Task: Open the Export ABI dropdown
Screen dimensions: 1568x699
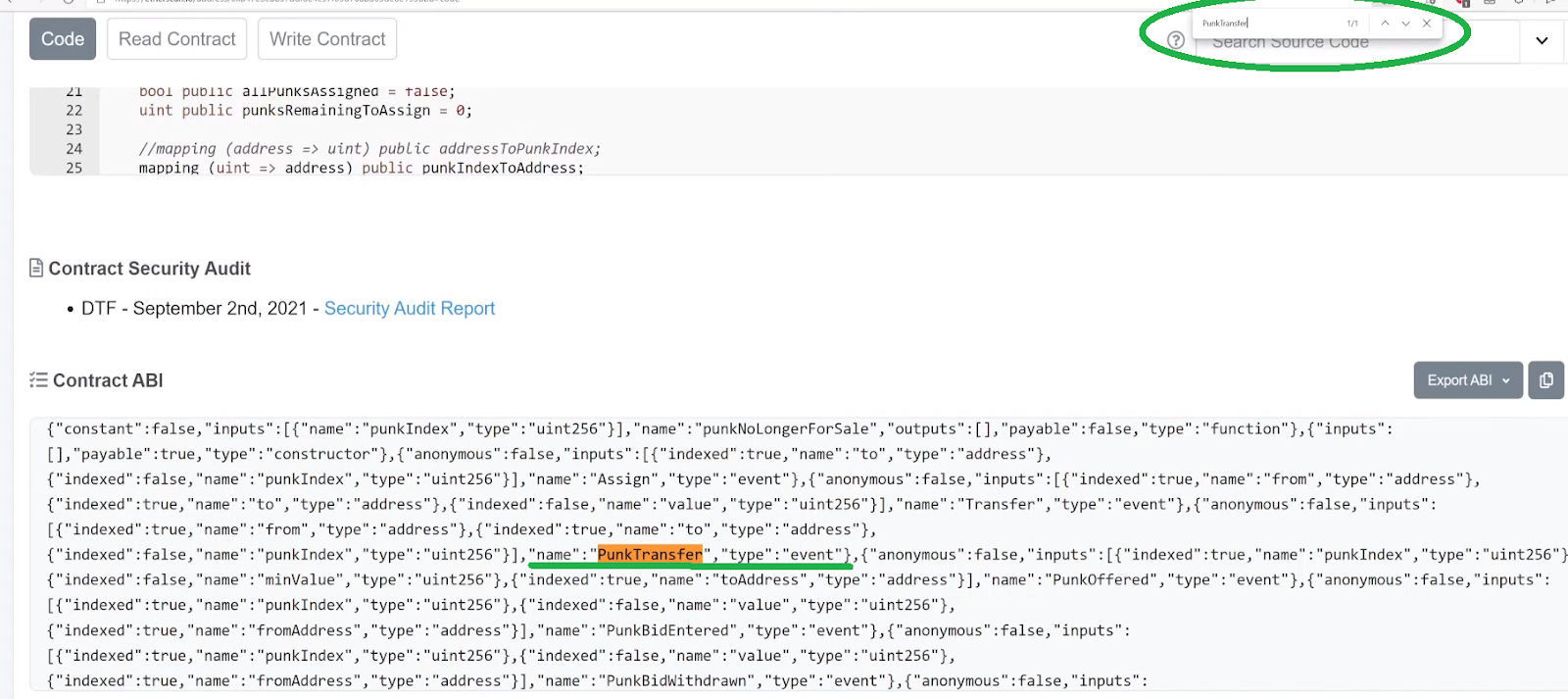Action: tap(1468, 380)
